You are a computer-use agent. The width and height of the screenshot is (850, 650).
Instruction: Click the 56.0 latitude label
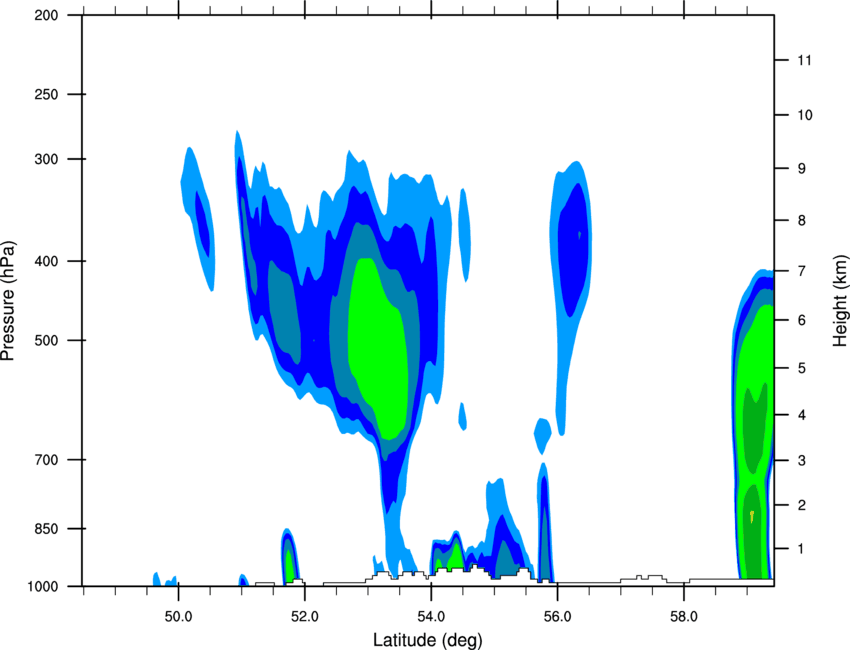point(558,617)
